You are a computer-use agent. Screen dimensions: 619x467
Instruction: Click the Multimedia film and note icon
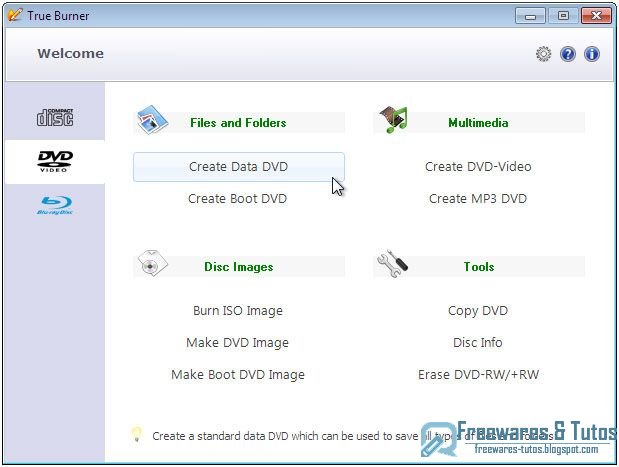(394, 120)
